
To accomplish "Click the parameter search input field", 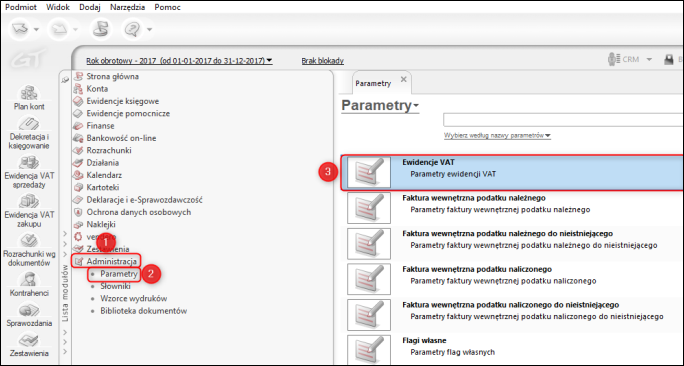I will (563, 120).
